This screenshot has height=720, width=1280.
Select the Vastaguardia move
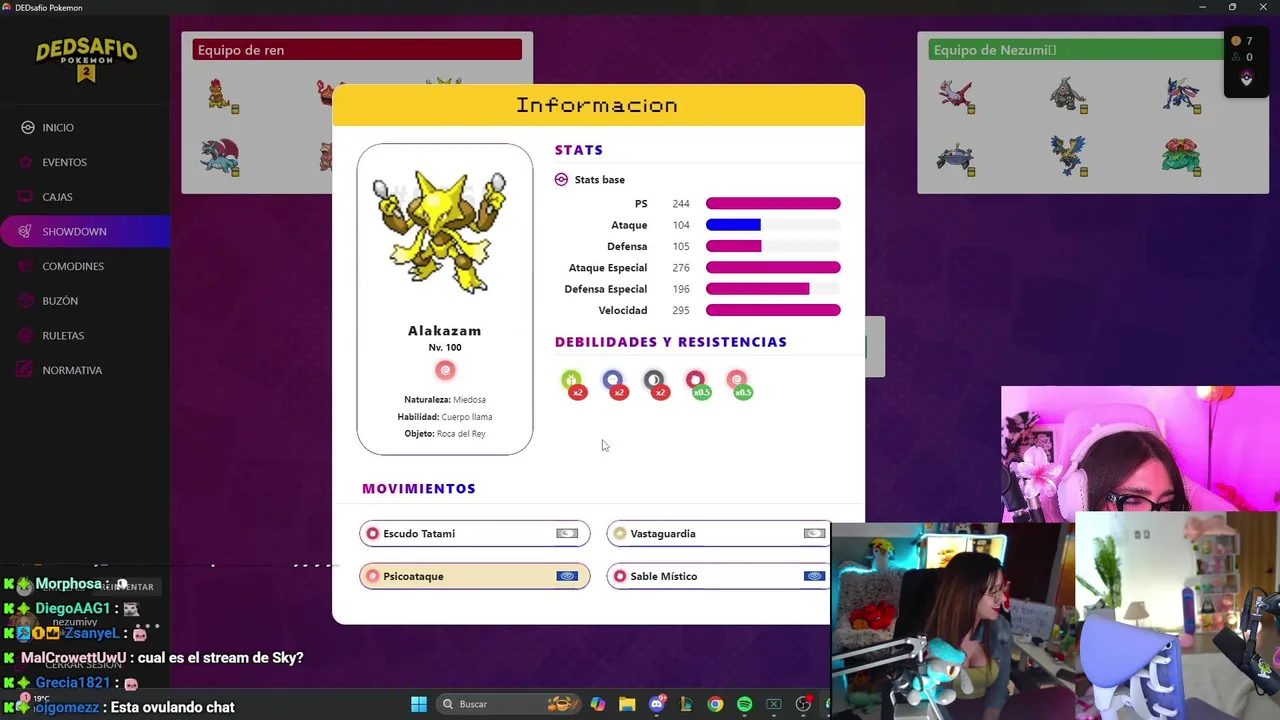coord(718,533)
